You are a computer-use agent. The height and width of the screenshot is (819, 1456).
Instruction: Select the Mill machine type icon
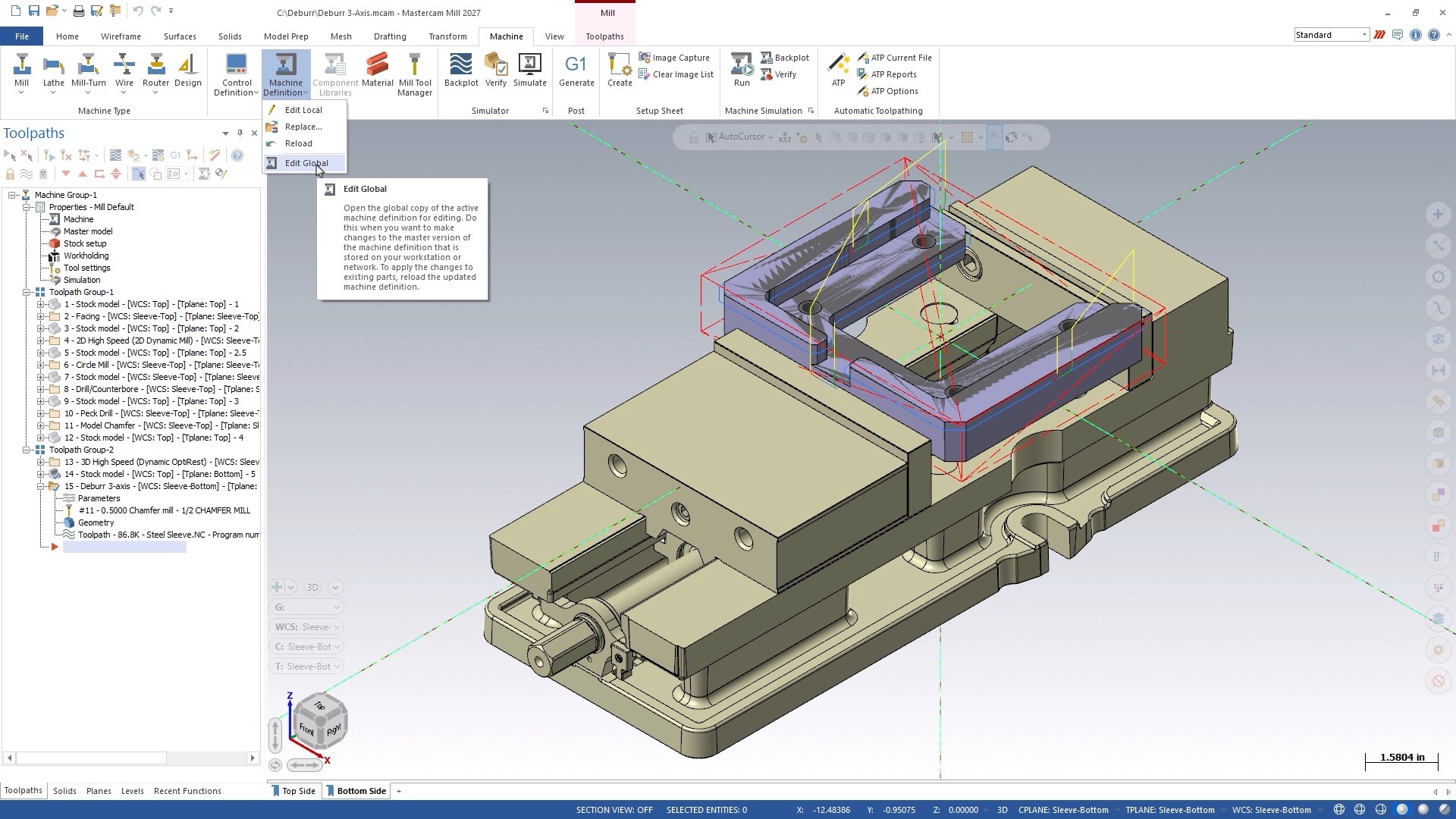point(21,72)
